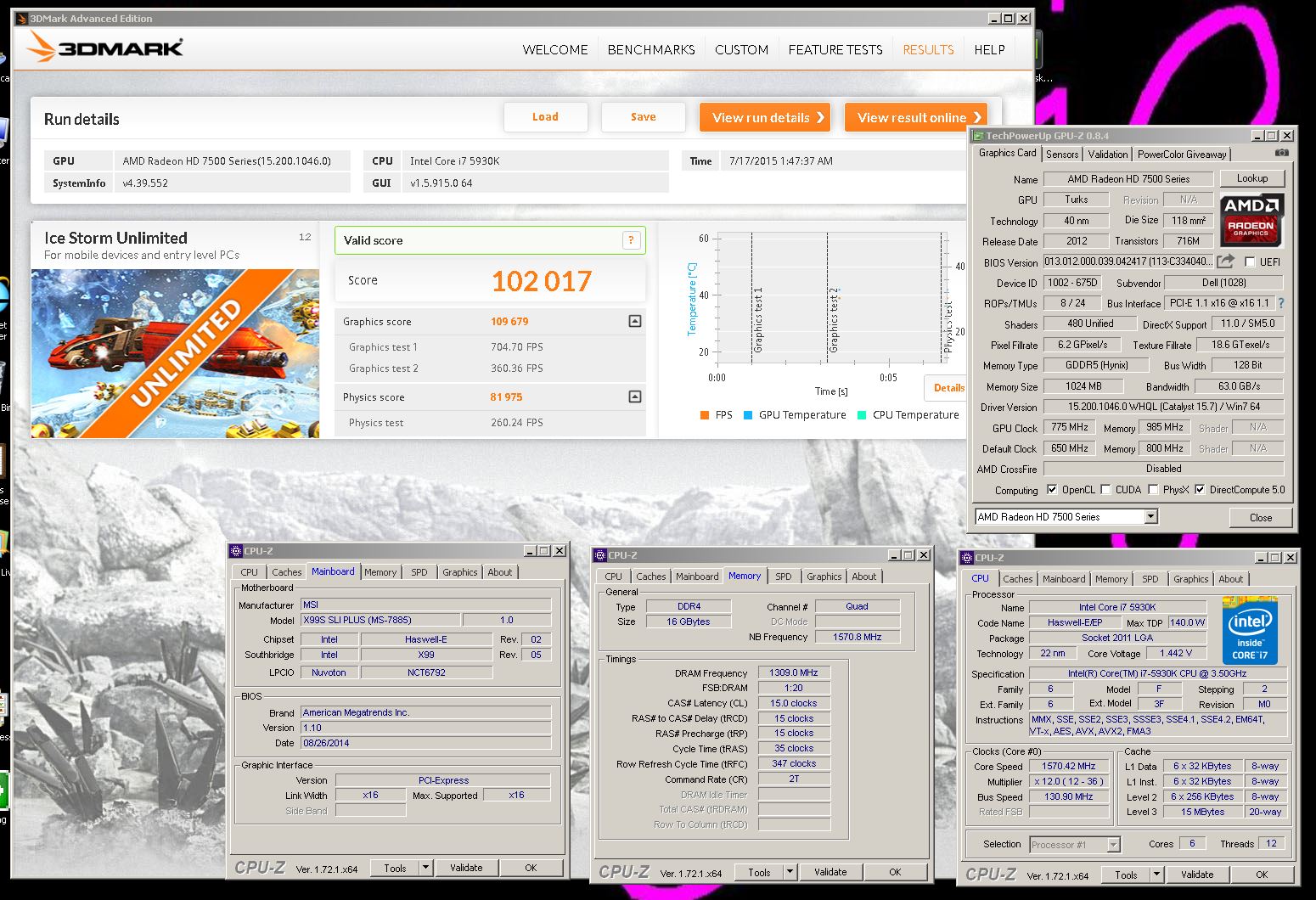Click CPU-Z Memory window title icon
The height and width of the screenshot is (900, 1316).
pyautogui.click(x=600, y=555)
